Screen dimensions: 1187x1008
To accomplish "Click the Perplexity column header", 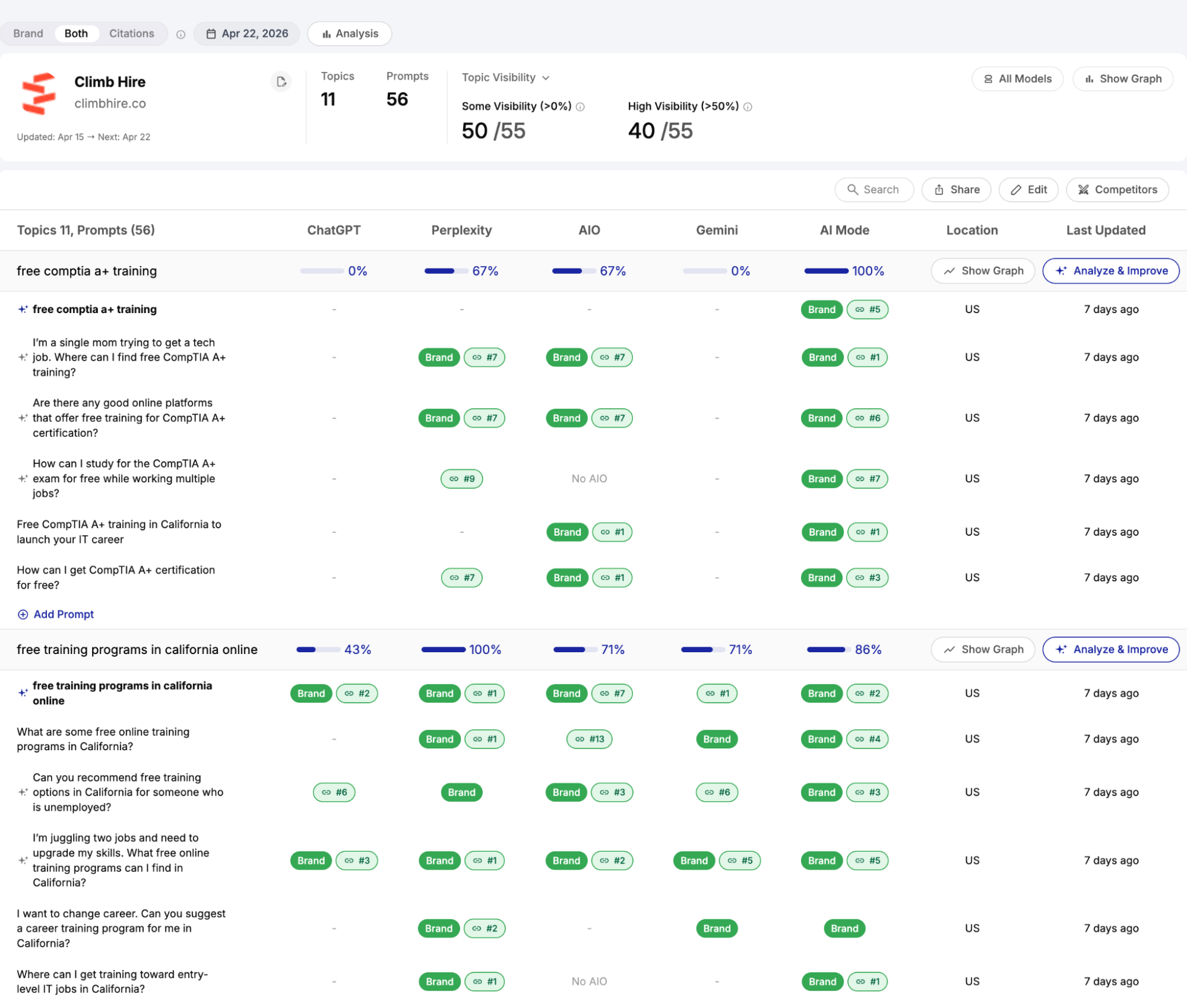I will (461, 230).
